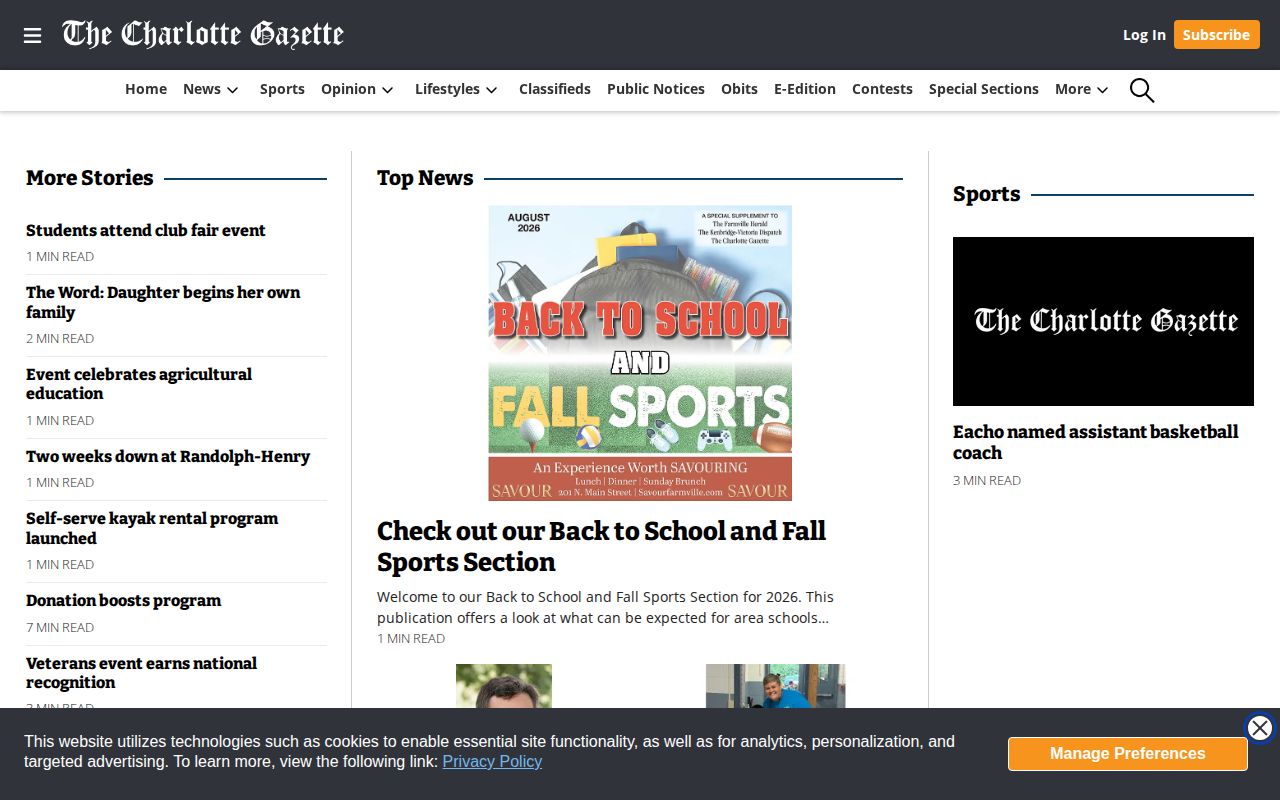The height and width of the screenshot is (800, 1280).
Task: Click the More Stories section heading
Action: [x=90, y=178]
